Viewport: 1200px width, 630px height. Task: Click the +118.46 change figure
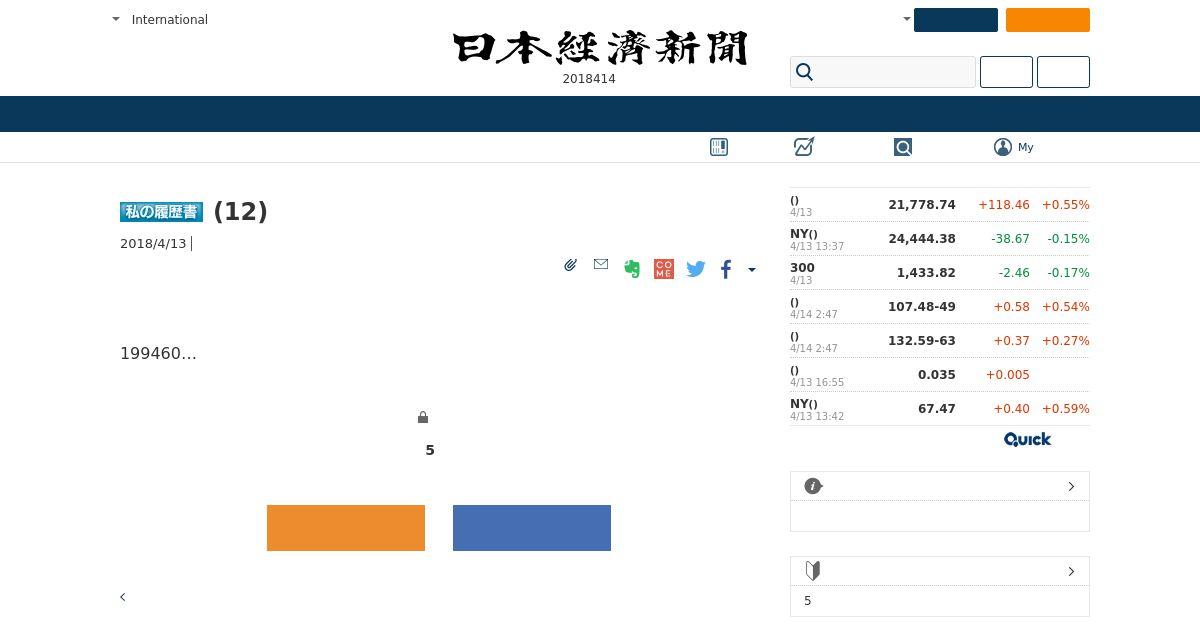[1004, 205]
